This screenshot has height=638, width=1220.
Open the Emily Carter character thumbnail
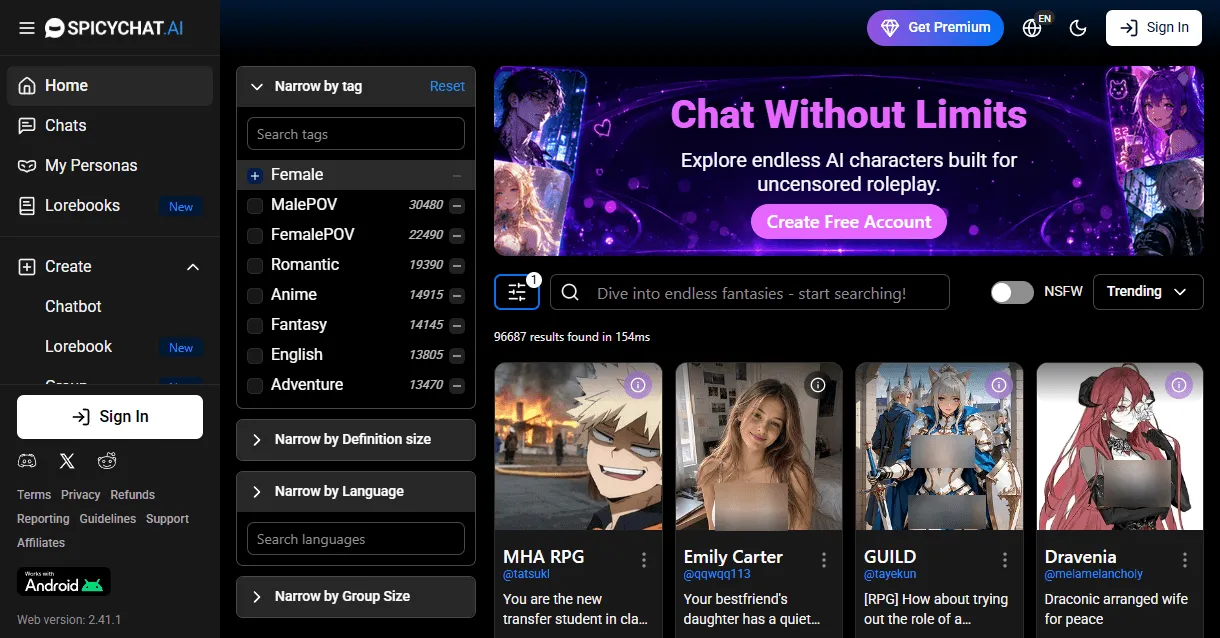tap(759, 446)
